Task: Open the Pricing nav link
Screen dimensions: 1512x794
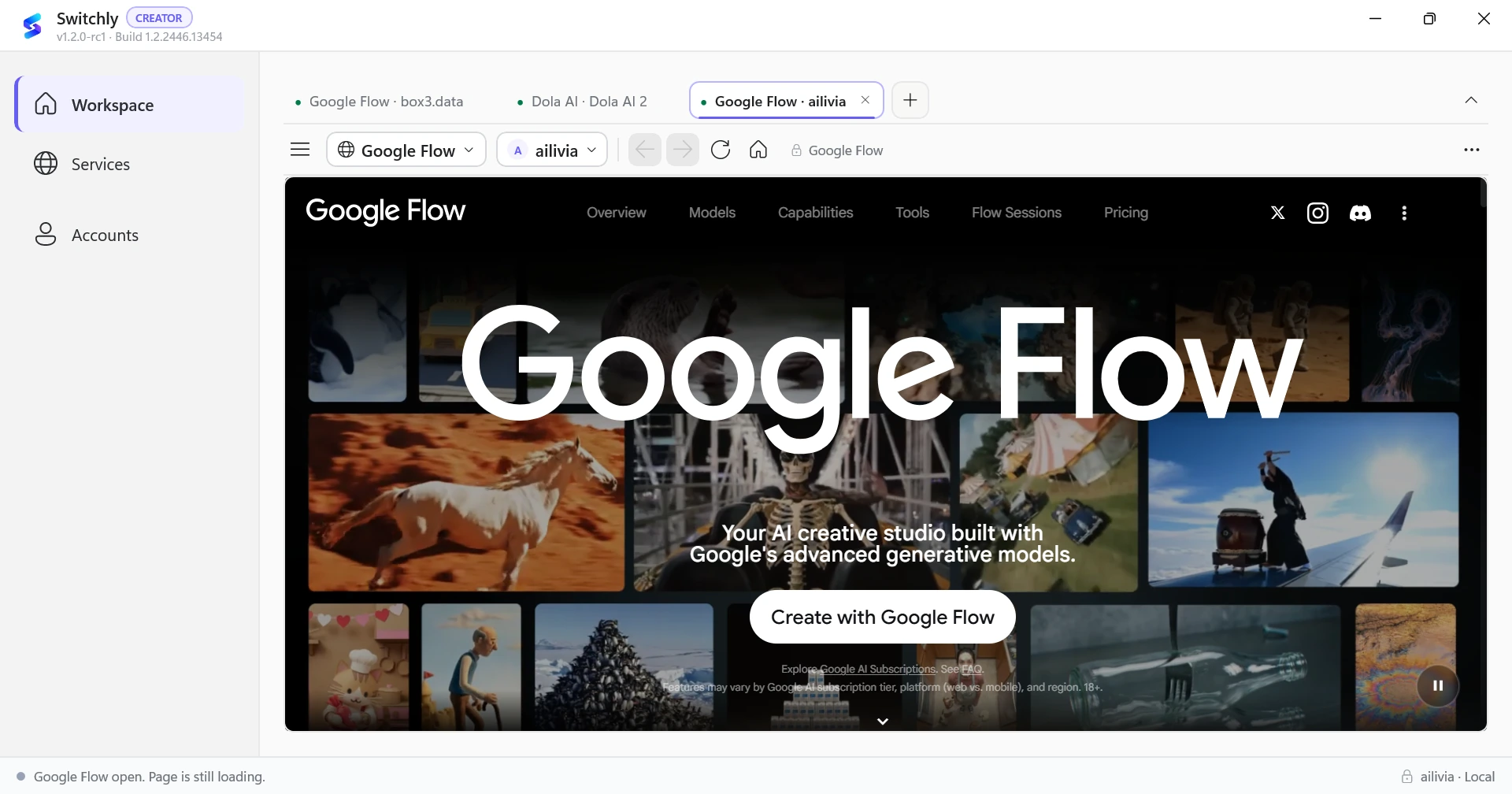Action: [x=1126, y=213]
